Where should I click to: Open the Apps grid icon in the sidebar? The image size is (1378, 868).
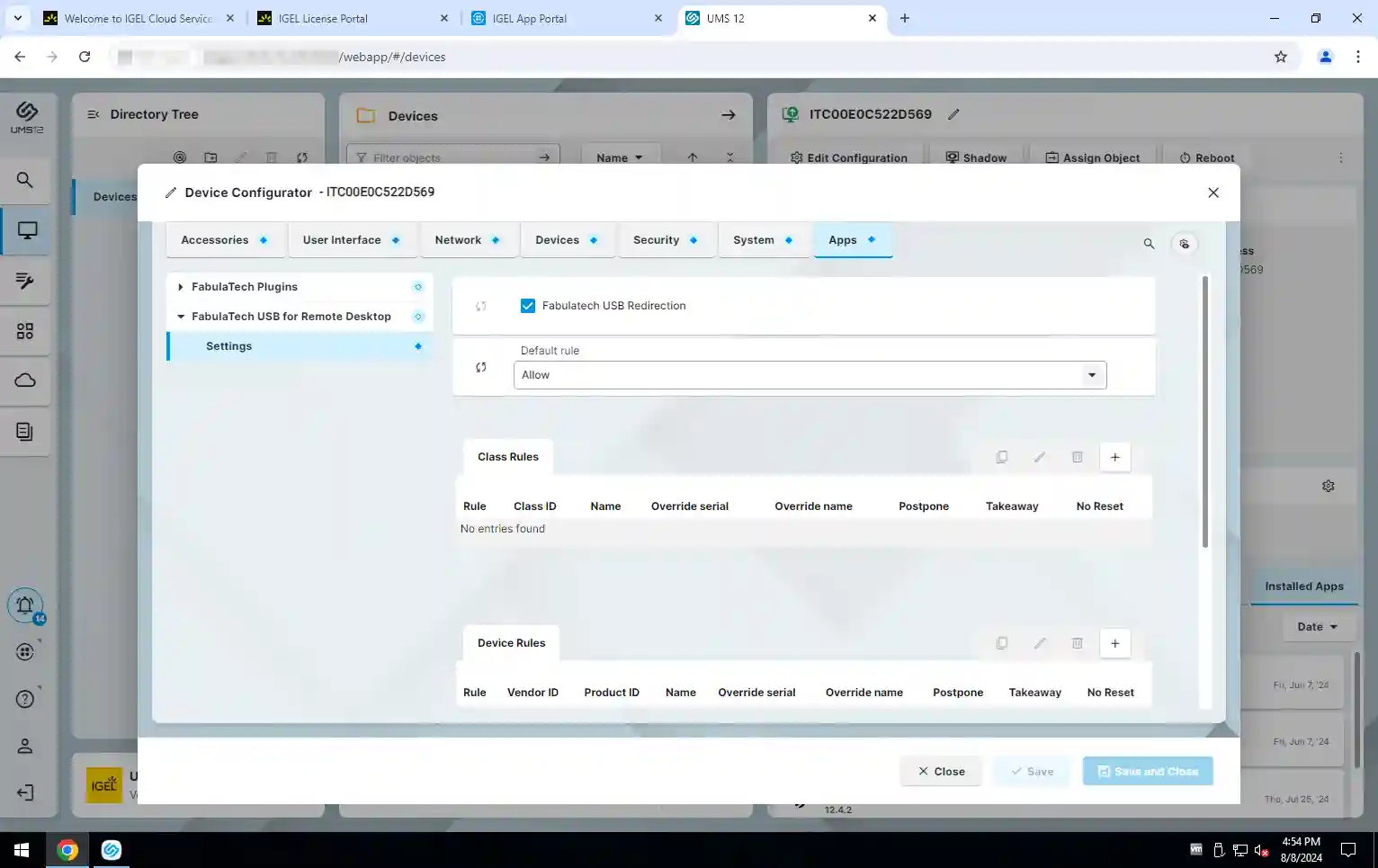(25, 332)
